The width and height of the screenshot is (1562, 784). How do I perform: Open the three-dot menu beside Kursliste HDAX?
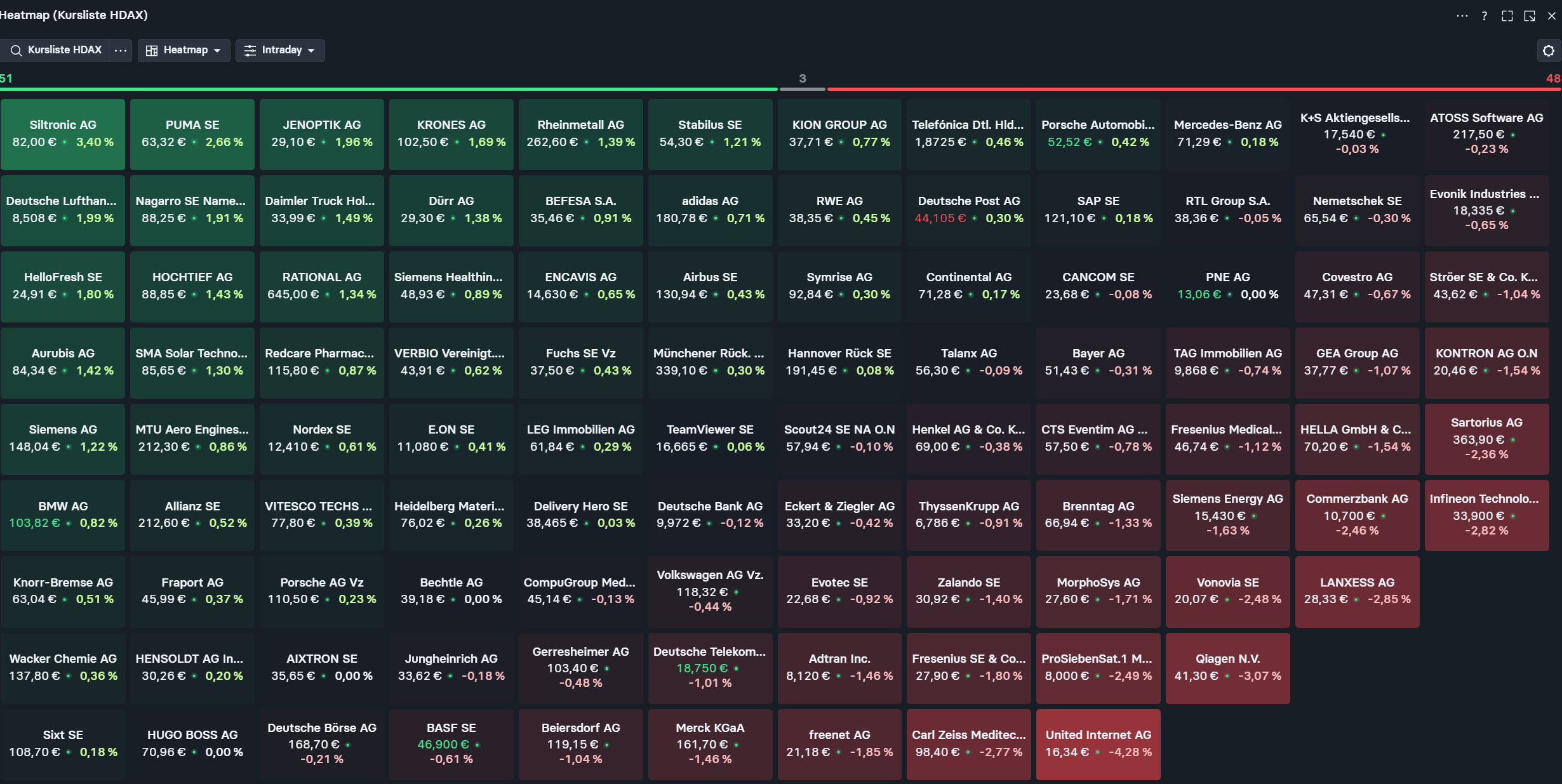pyautogui.click(x=120, y=50)
